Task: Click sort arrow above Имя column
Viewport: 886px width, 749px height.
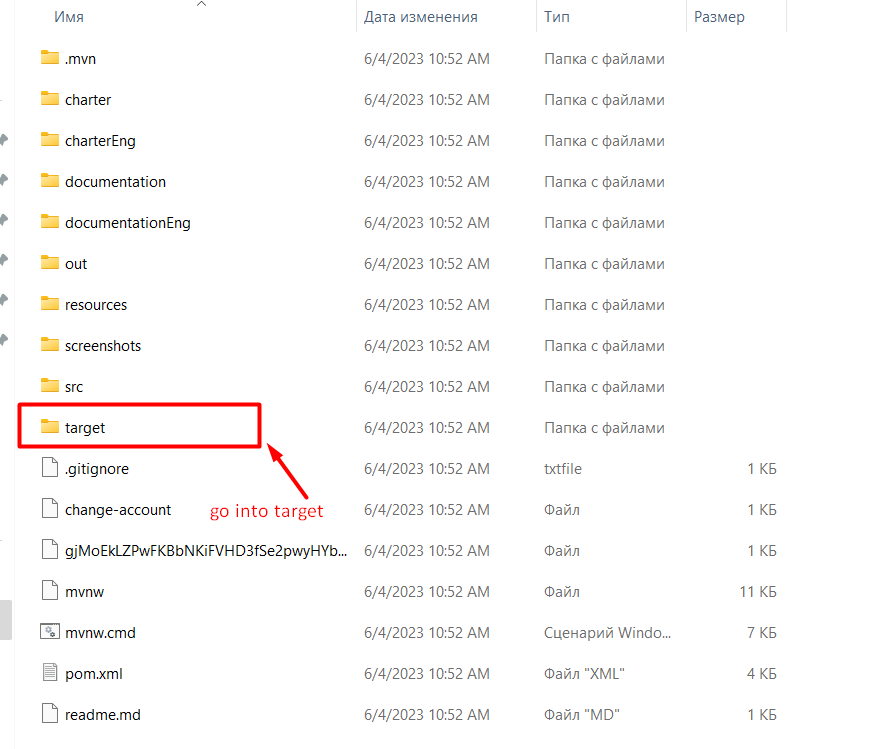Action: pyautogui.click(x=201, y=4)
